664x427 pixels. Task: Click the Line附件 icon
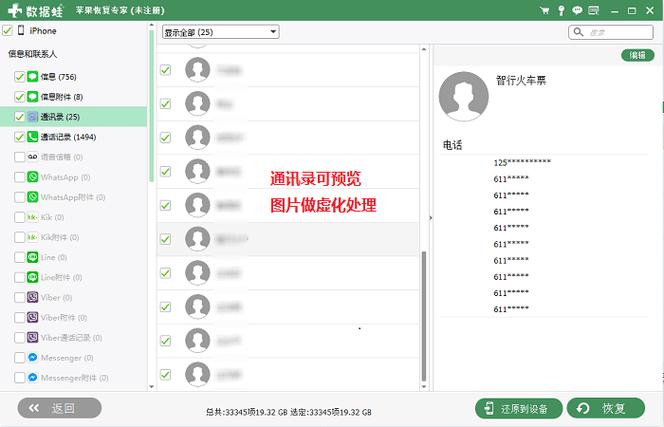pos(33,277)
